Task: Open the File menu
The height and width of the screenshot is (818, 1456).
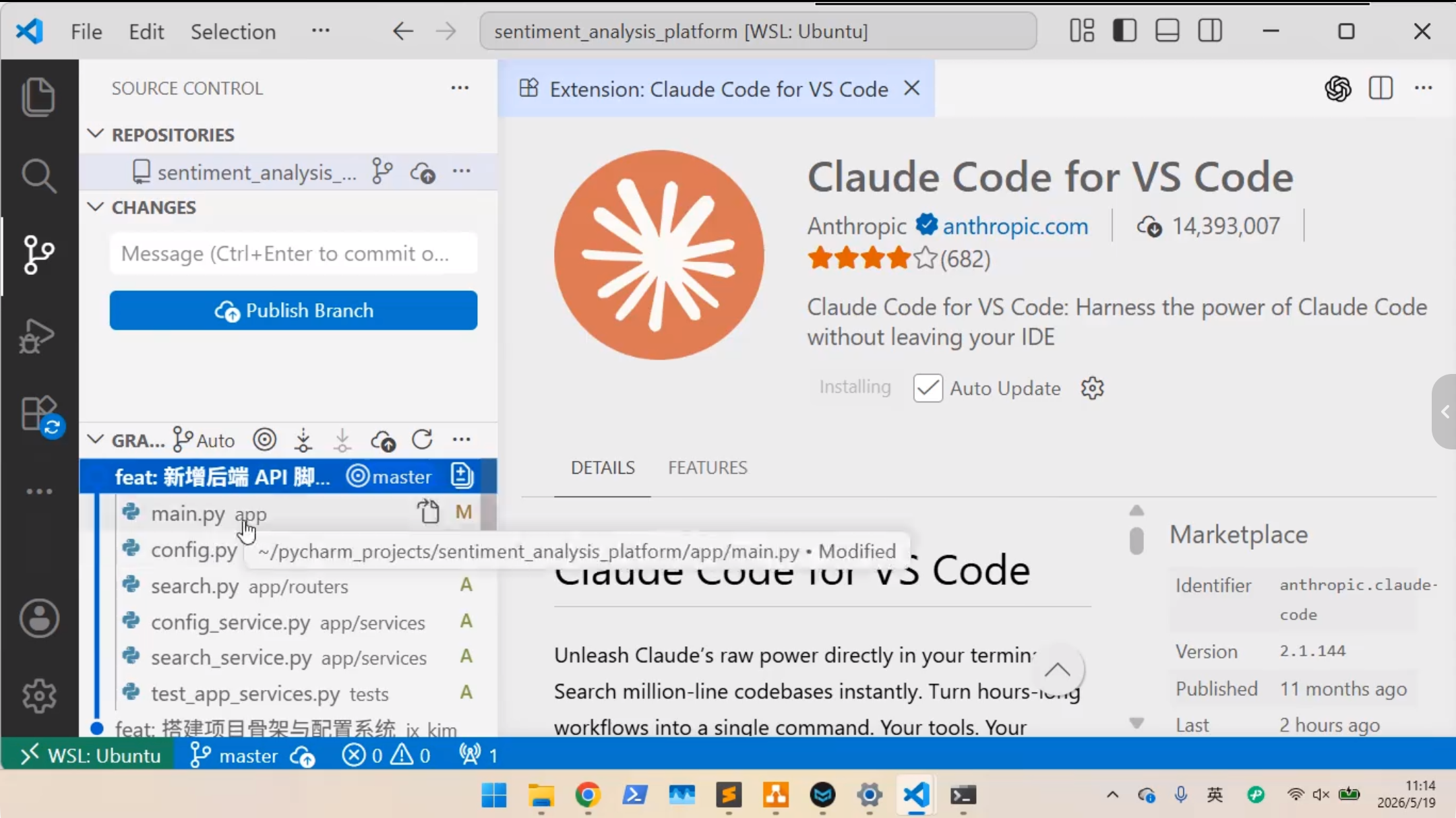Action: 86,32
